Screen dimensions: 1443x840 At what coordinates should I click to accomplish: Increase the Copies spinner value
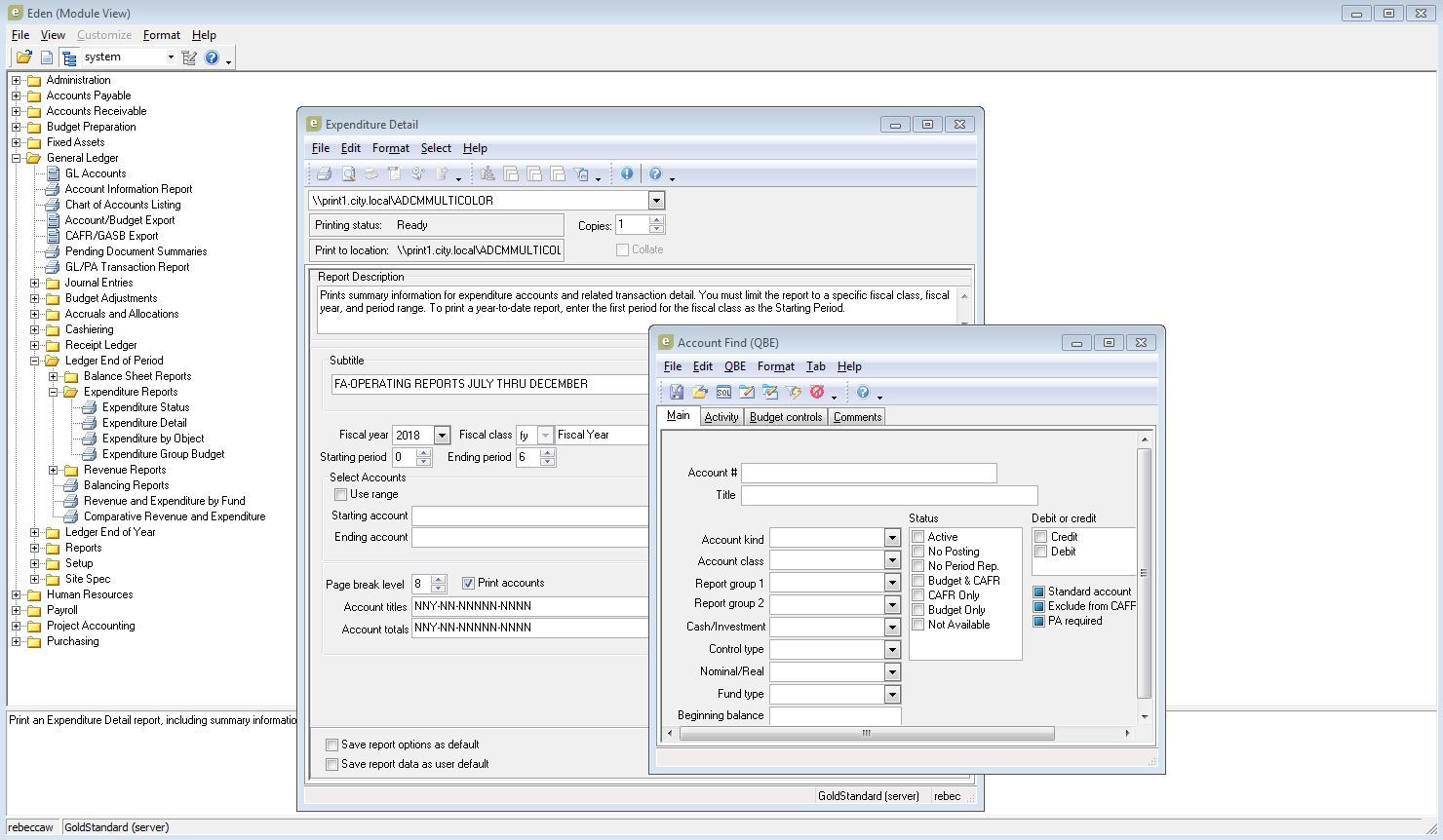(x=656, y=220)
